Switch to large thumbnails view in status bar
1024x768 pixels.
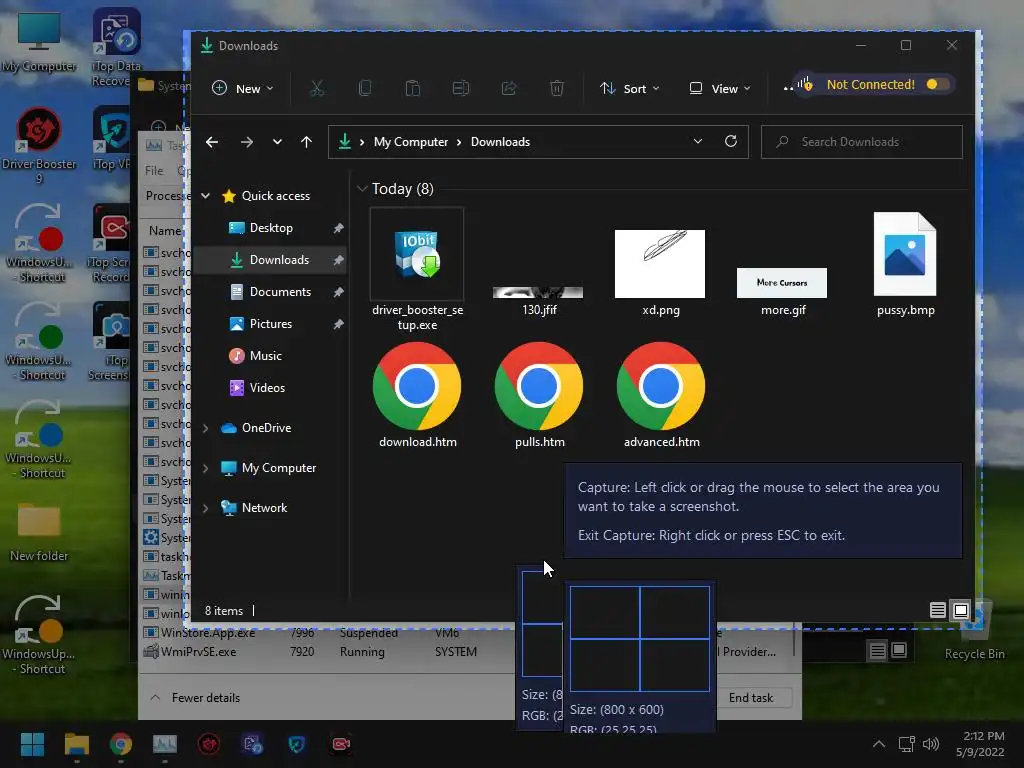click(x=961, y=610)
